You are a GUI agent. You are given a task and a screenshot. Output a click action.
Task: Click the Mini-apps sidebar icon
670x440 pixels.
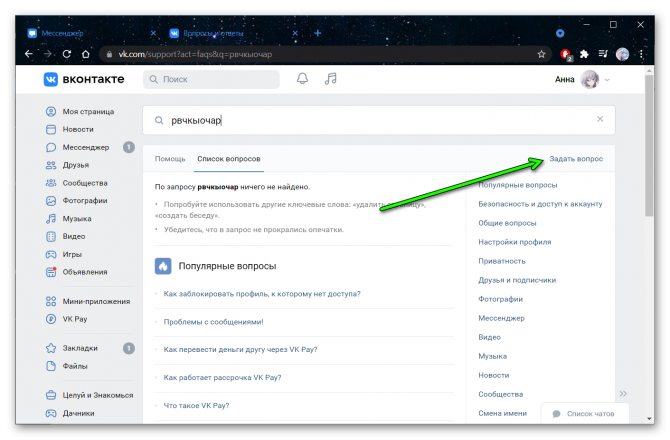[51, 301]
